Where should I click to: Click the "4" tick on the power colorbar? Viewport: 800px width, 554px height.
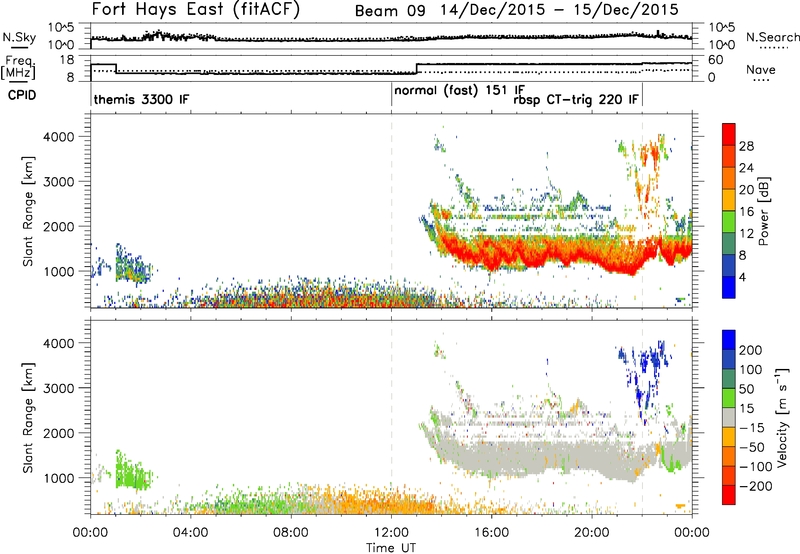point(743,277)
